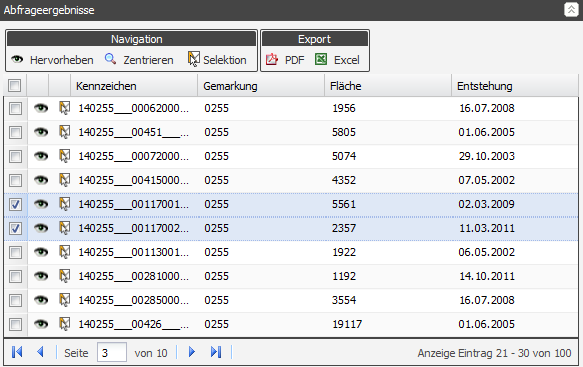
Task: Go to the previous results page
Action: (x=41, y=352)
